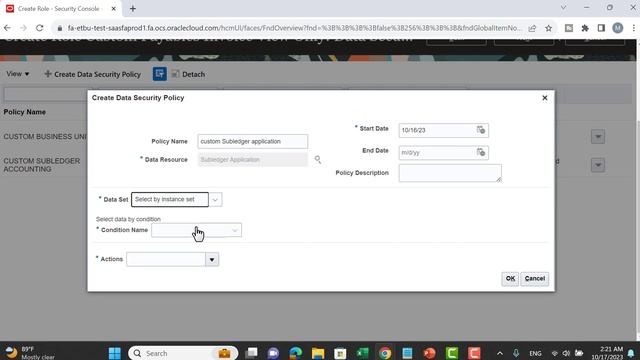Click the Policy Description text area

[450, 173]
